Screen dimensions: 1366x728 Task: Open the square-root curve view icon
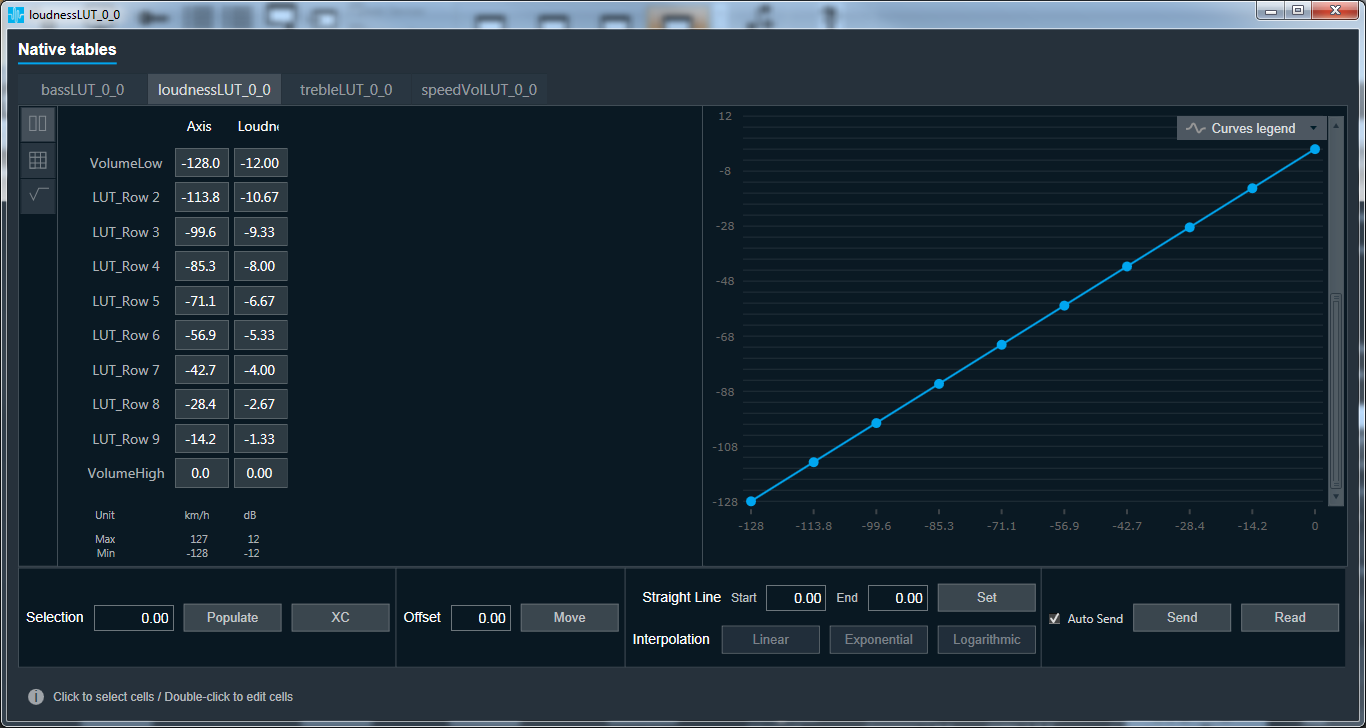click(38, 196)
